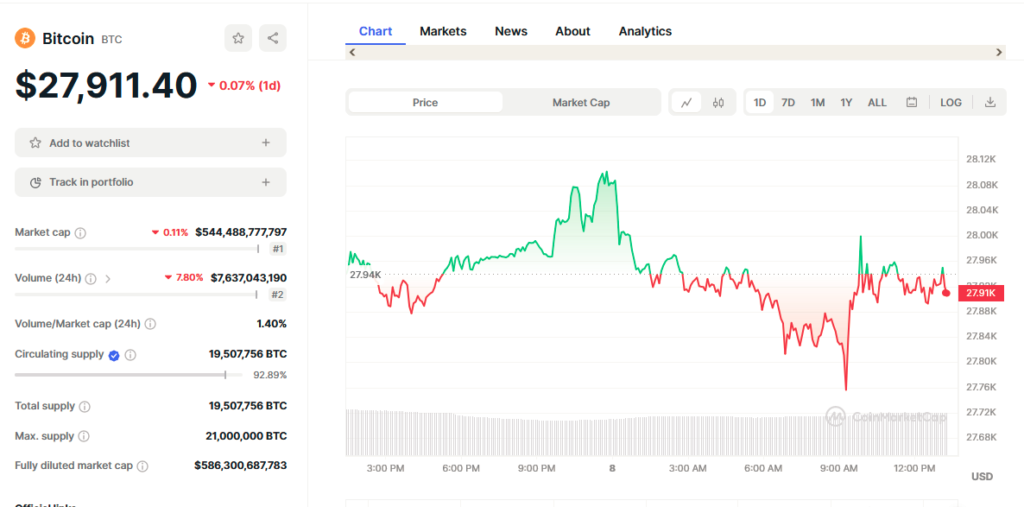1024x507 pixels.
Task: Click the plus icon on Track in portfolio
Action: click(266, 182)
